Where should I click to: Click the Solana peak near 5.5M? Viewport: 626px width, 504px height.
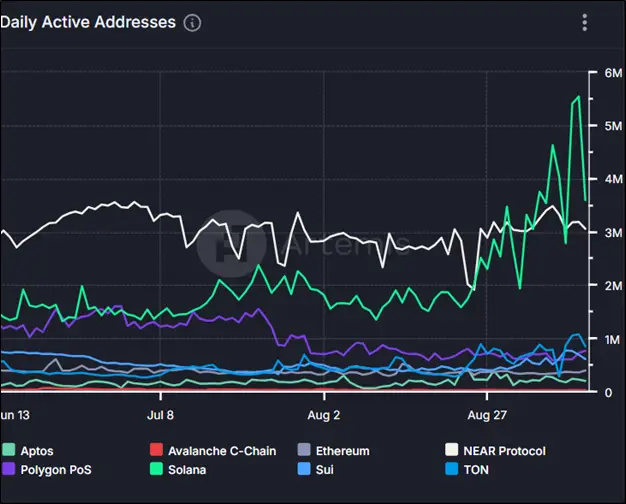pos(578,97)
